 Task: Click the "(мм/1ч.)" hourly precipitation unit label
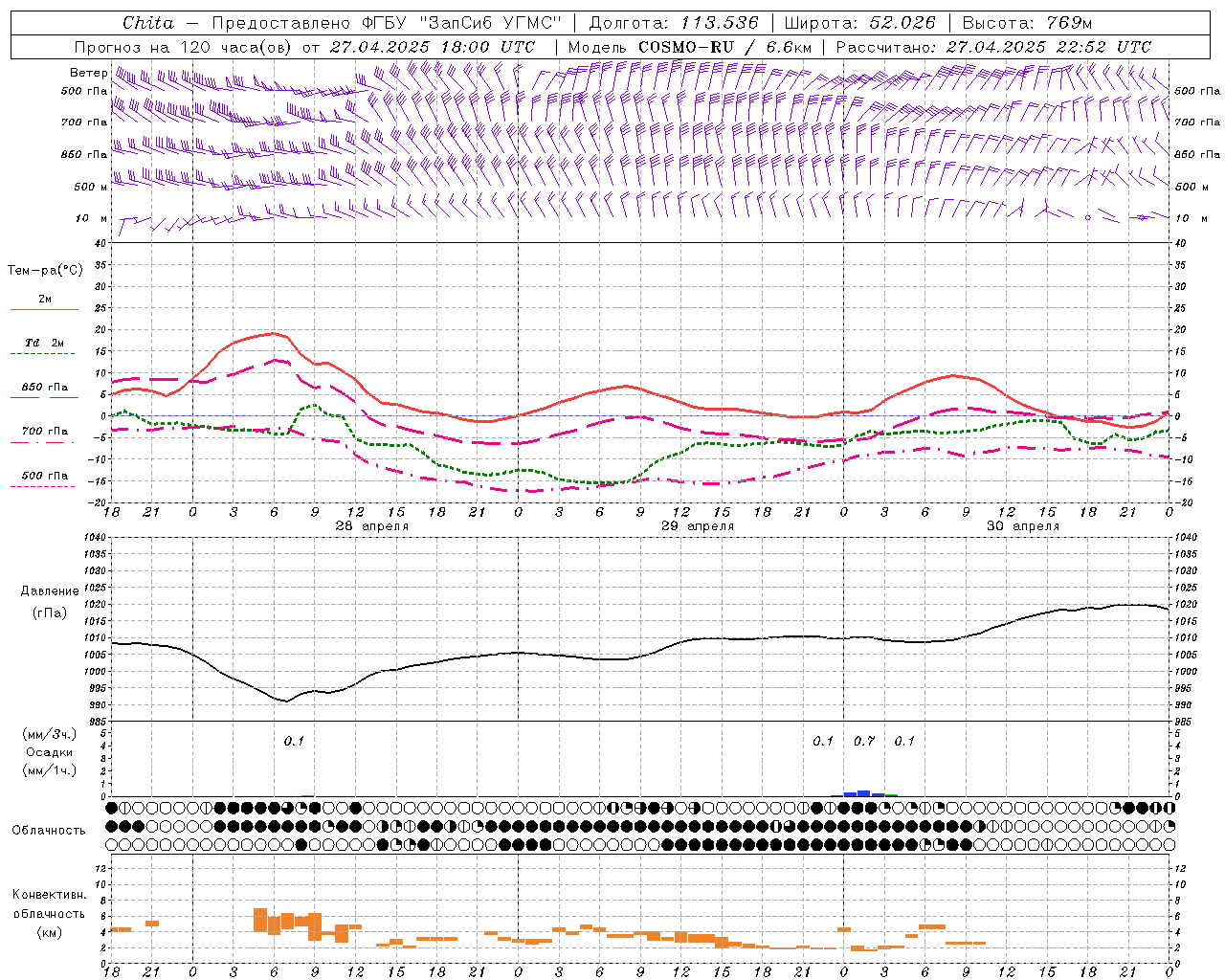pos(50,770)
